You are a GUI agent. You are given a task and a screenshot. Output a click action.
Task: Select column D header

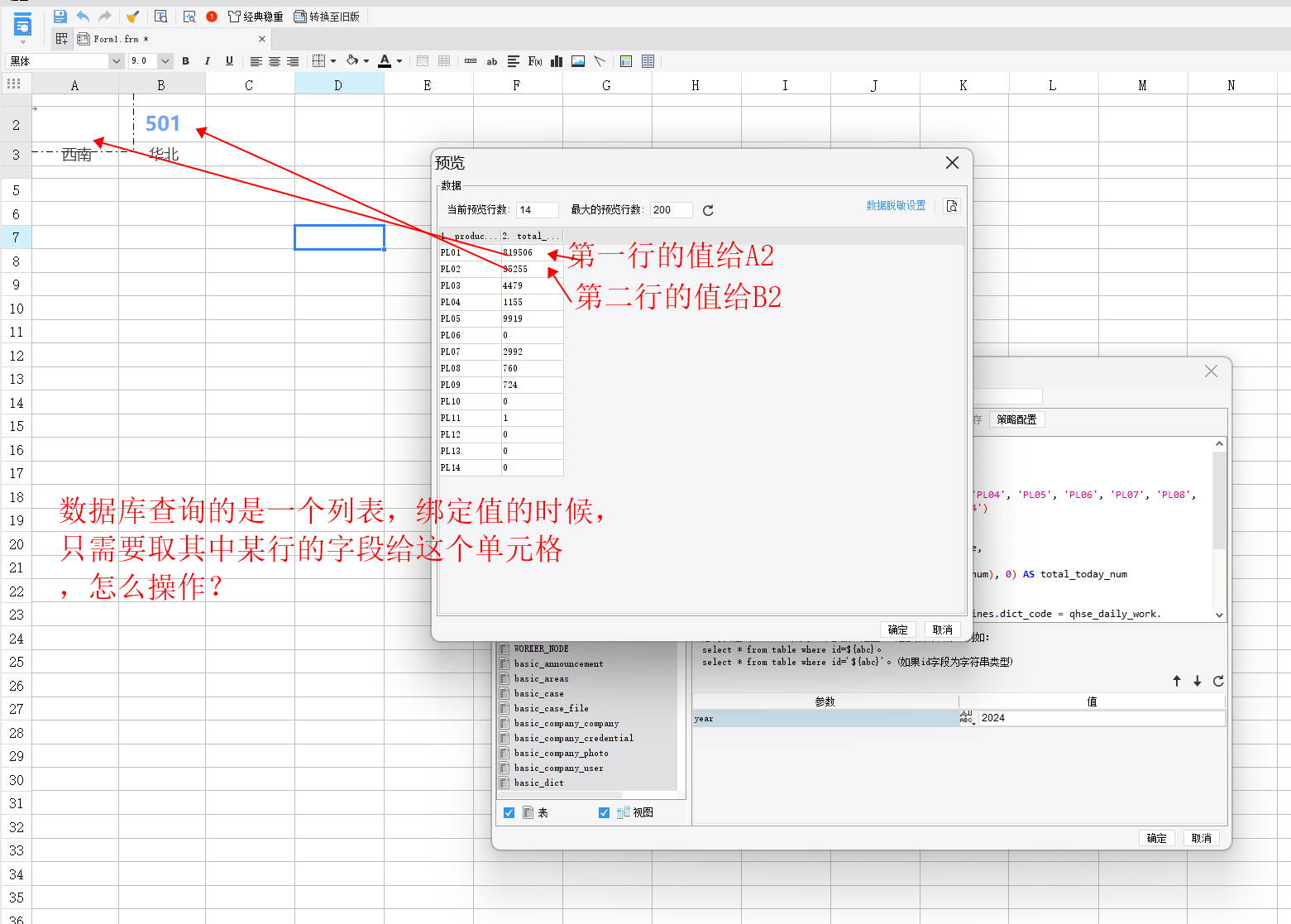click(x=338, y=84)
